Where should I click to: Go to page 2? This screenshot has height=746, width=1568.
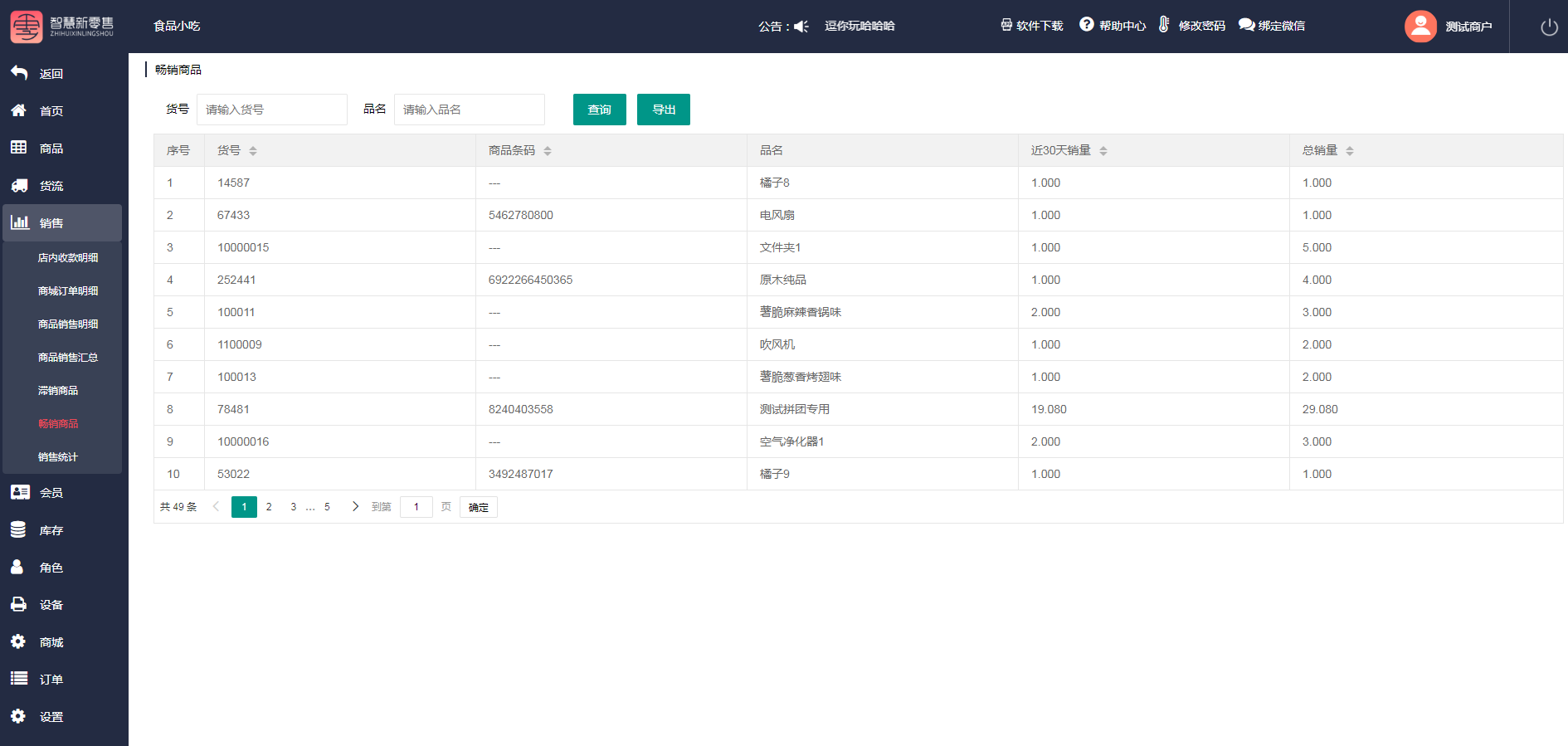pos(269,507)
